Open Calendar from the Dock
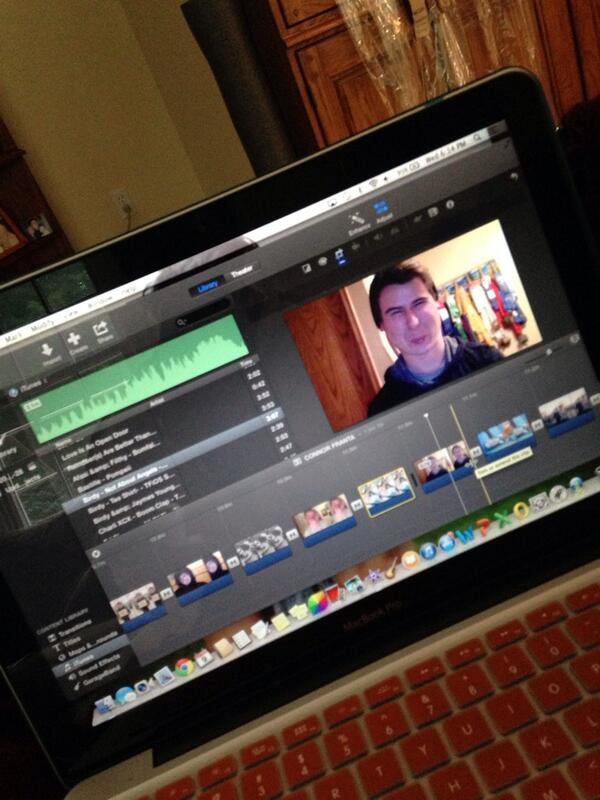The width and height of the screenshot is (600, 800). point(204,658)
